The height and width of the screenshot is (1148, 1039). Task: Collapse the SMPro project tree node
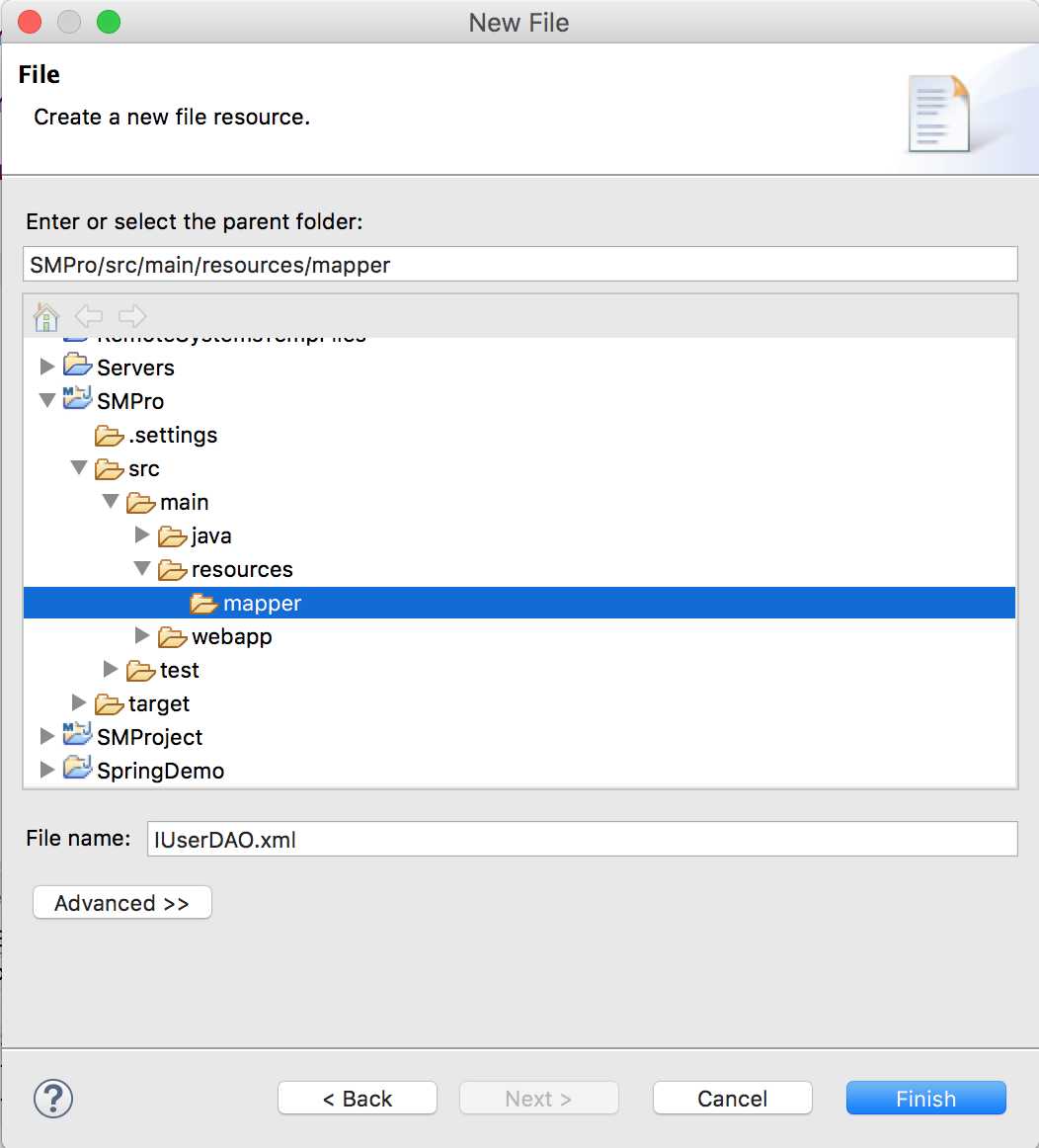pyautogui.click(x=47, y=401)
